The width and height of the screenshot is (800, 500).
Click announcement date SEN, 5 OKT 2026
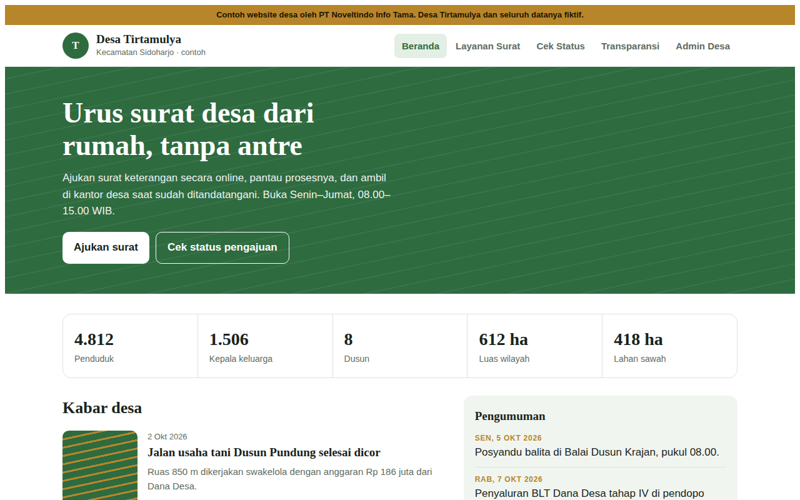508,438
